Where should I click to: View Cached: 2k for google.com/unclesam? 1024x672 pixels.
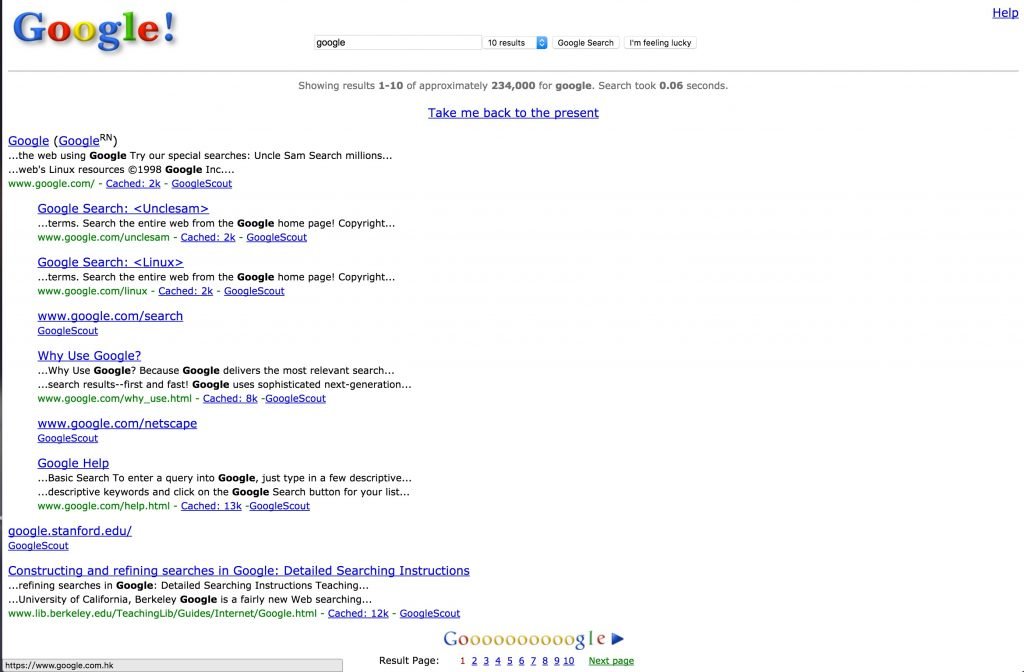pyautogui.click(x=208, y=237)
